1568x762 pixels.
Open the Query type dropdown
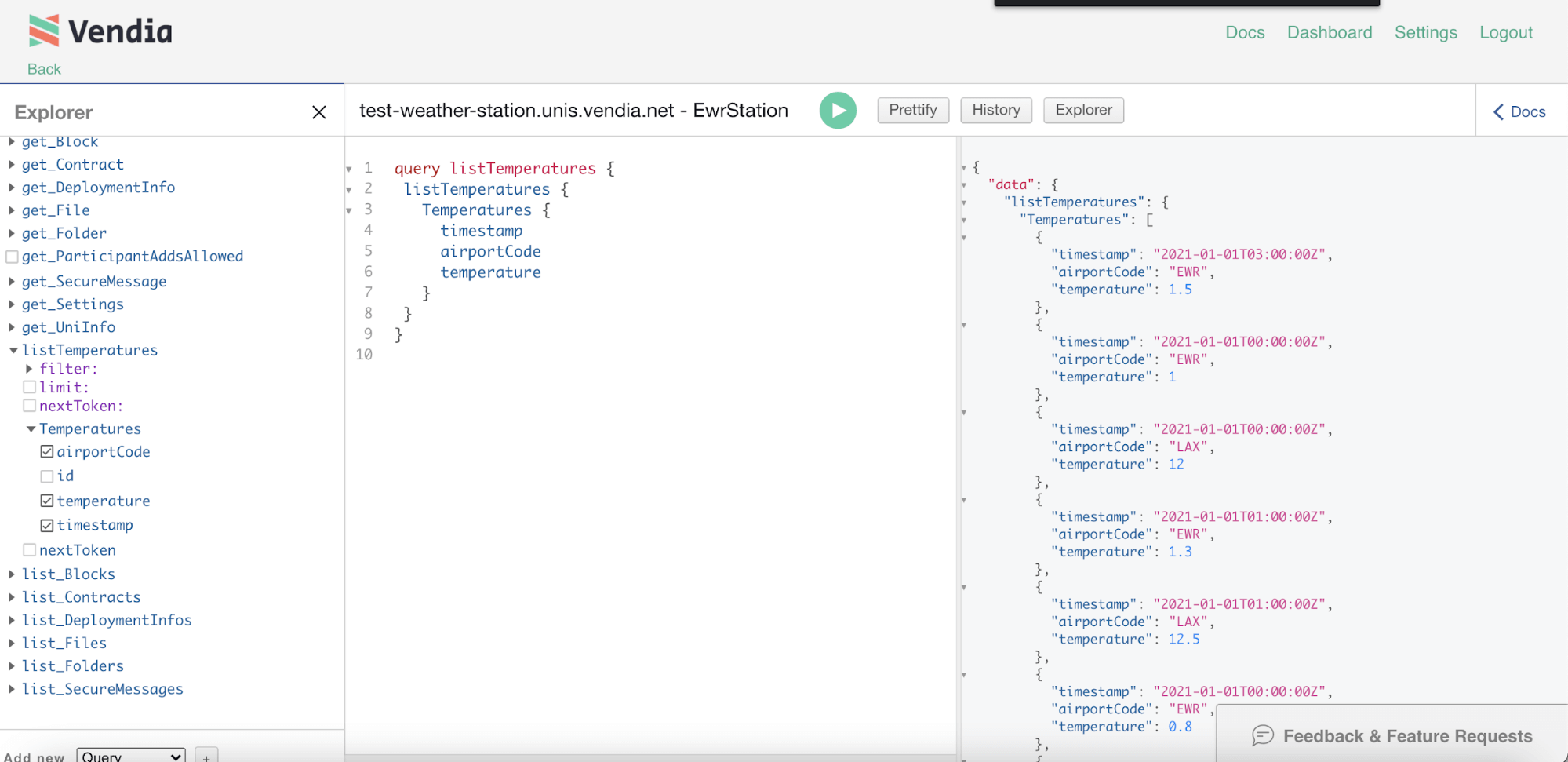pos(131,756)
